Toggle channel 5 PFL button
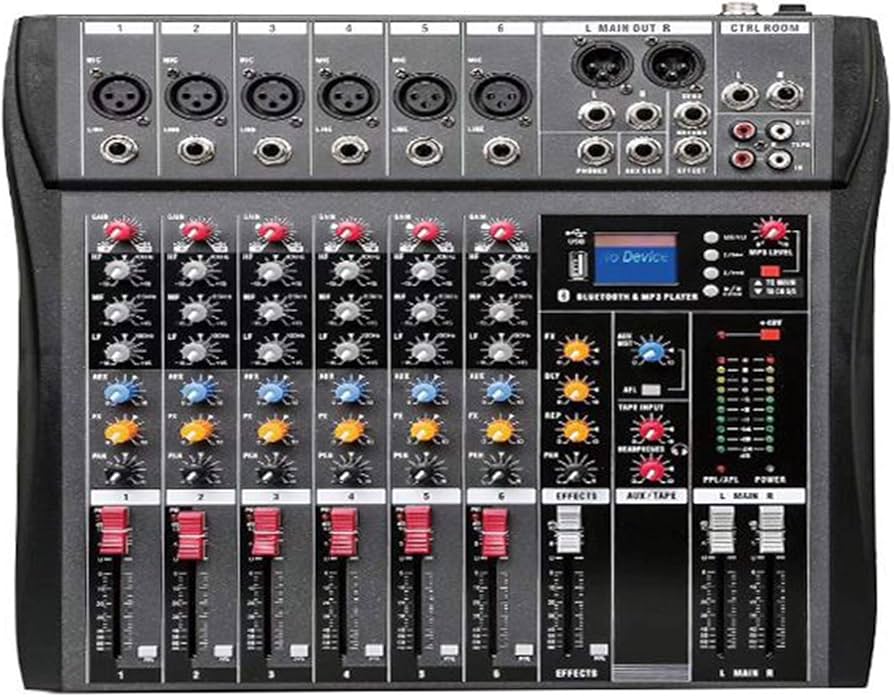The width and height of the screenshot is (894, 697). [449, 651]
